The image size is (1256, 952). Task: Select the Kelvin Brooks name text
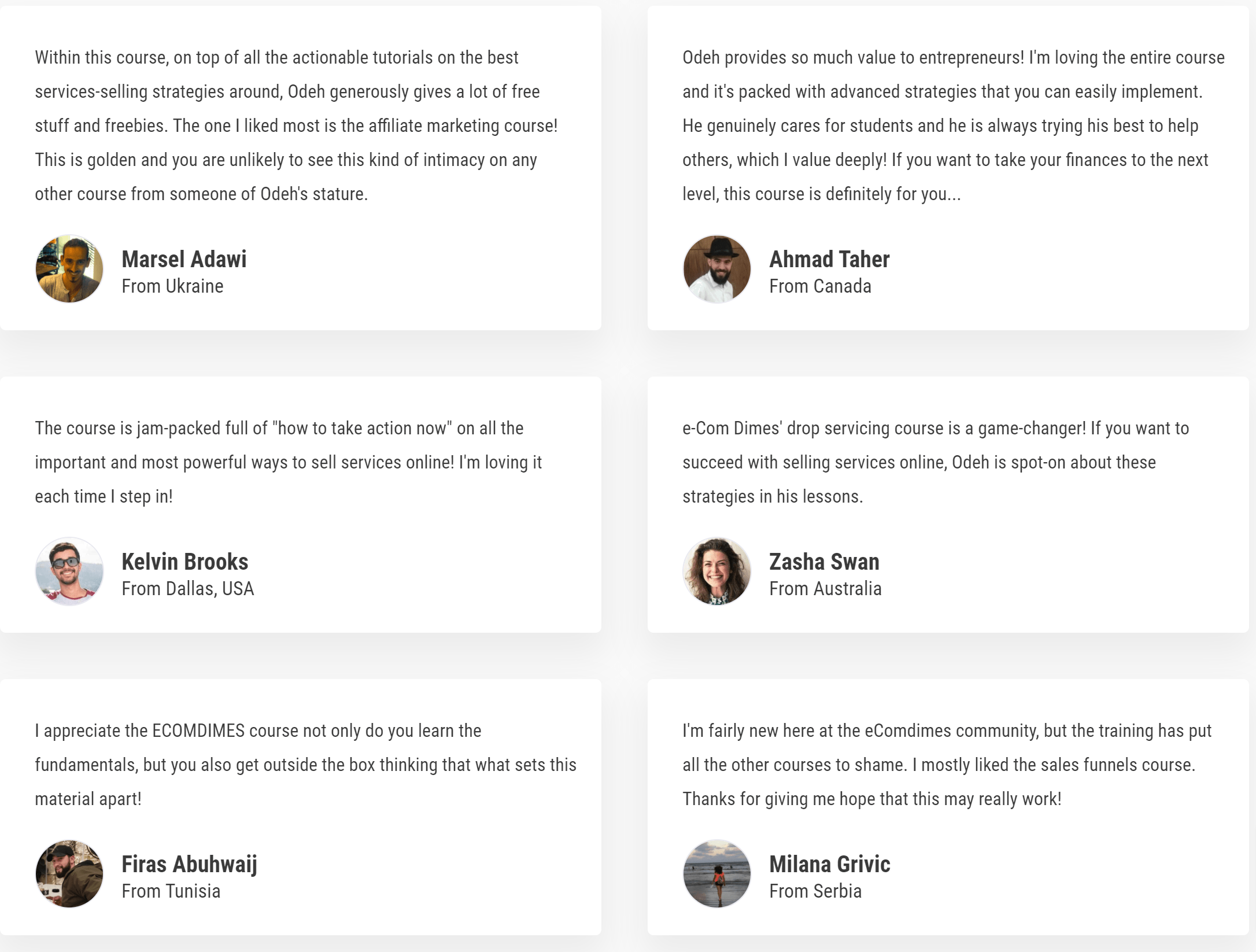[x=185, y=562]
